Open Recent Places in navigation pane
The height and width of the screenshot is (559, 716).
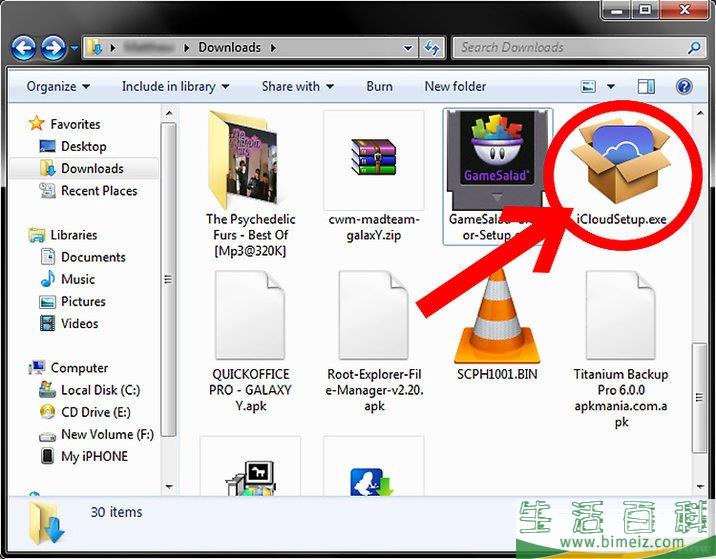(99, 191)
